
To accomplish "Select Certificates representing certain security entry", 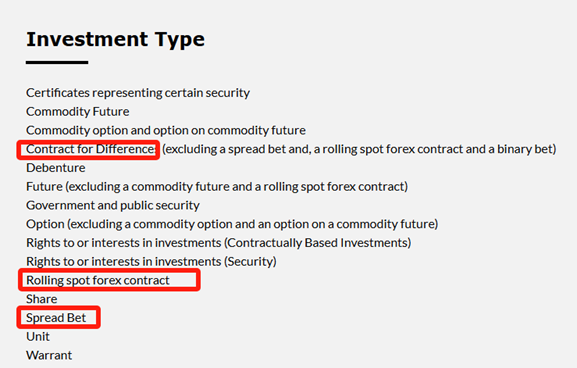I will click(x=138, y=93).
